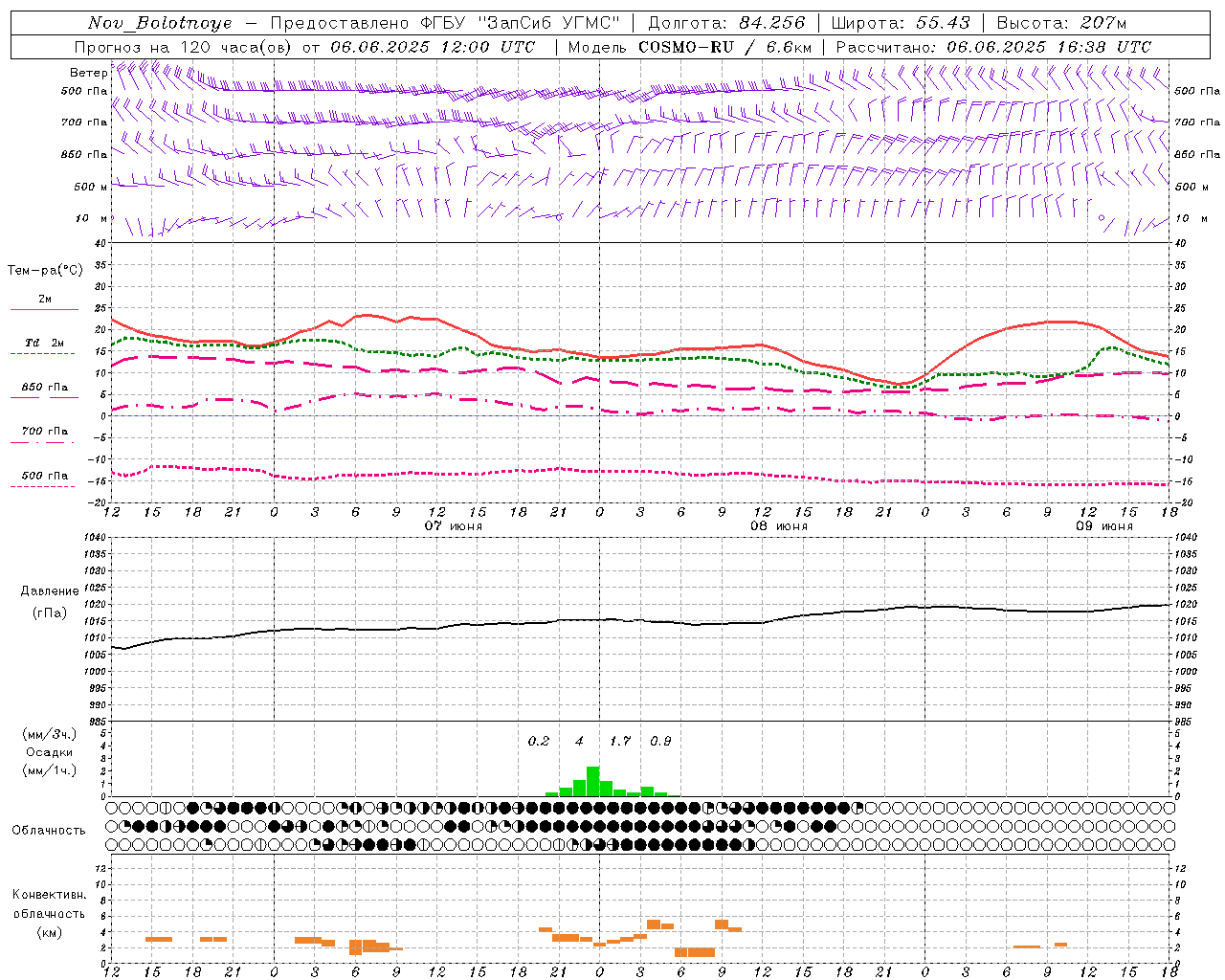
Task: Click the Тем-ра(°C) temperature panel label
Action: tap(45, 271)
